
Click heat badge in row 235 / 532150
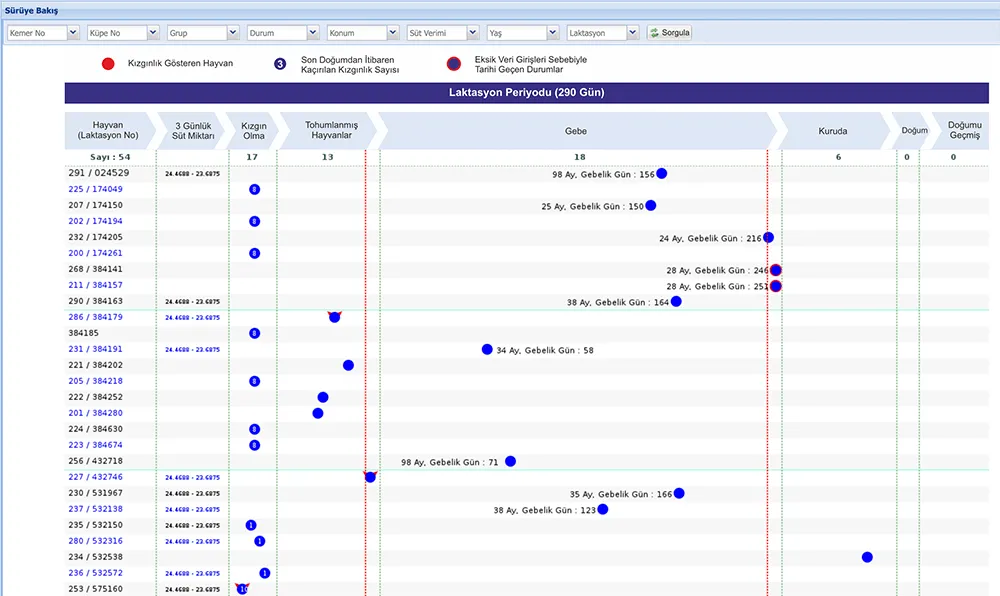(250, 525)
